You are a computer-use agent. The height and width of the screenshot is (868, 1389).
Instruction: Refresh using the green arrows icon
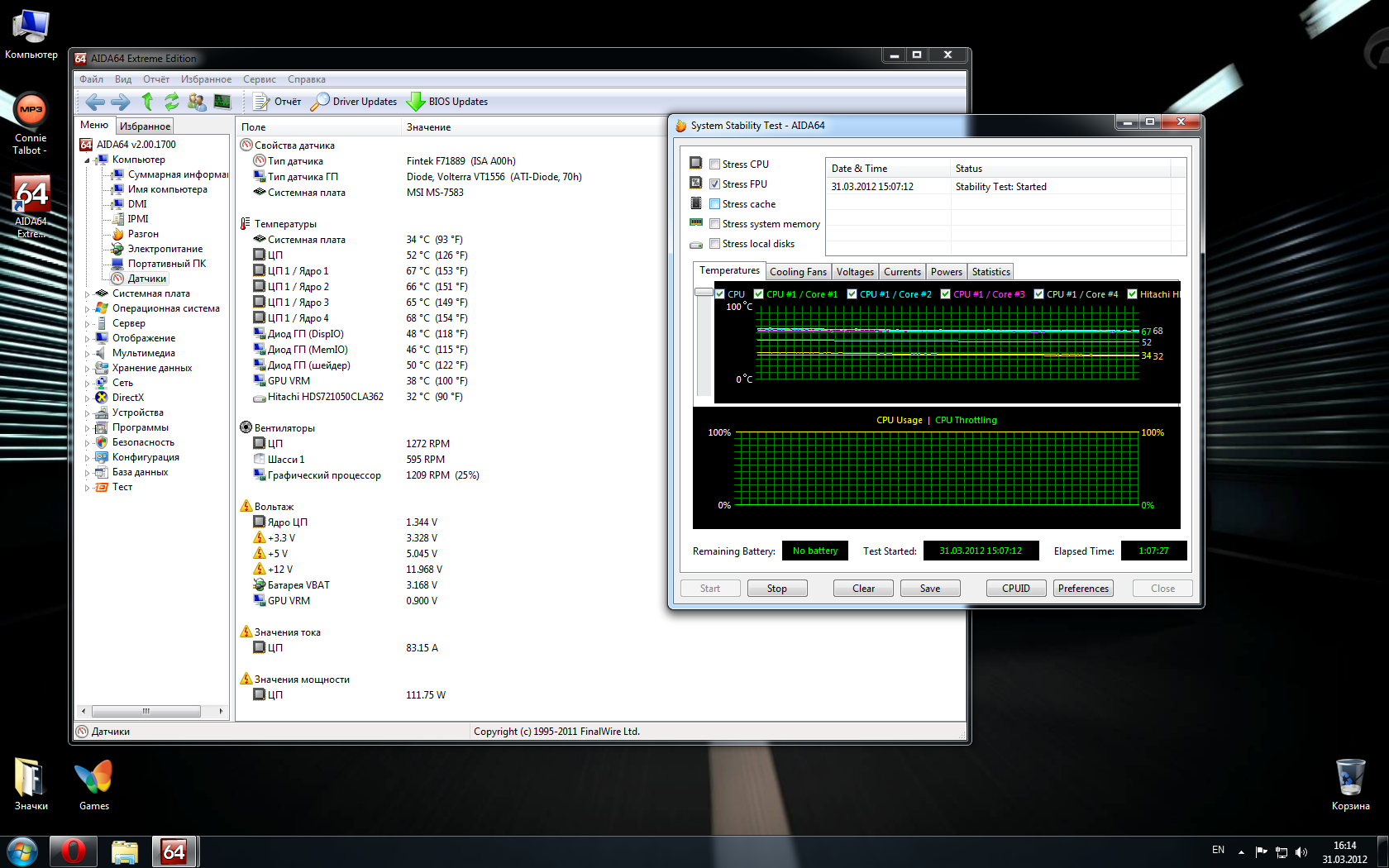(171, 102)
